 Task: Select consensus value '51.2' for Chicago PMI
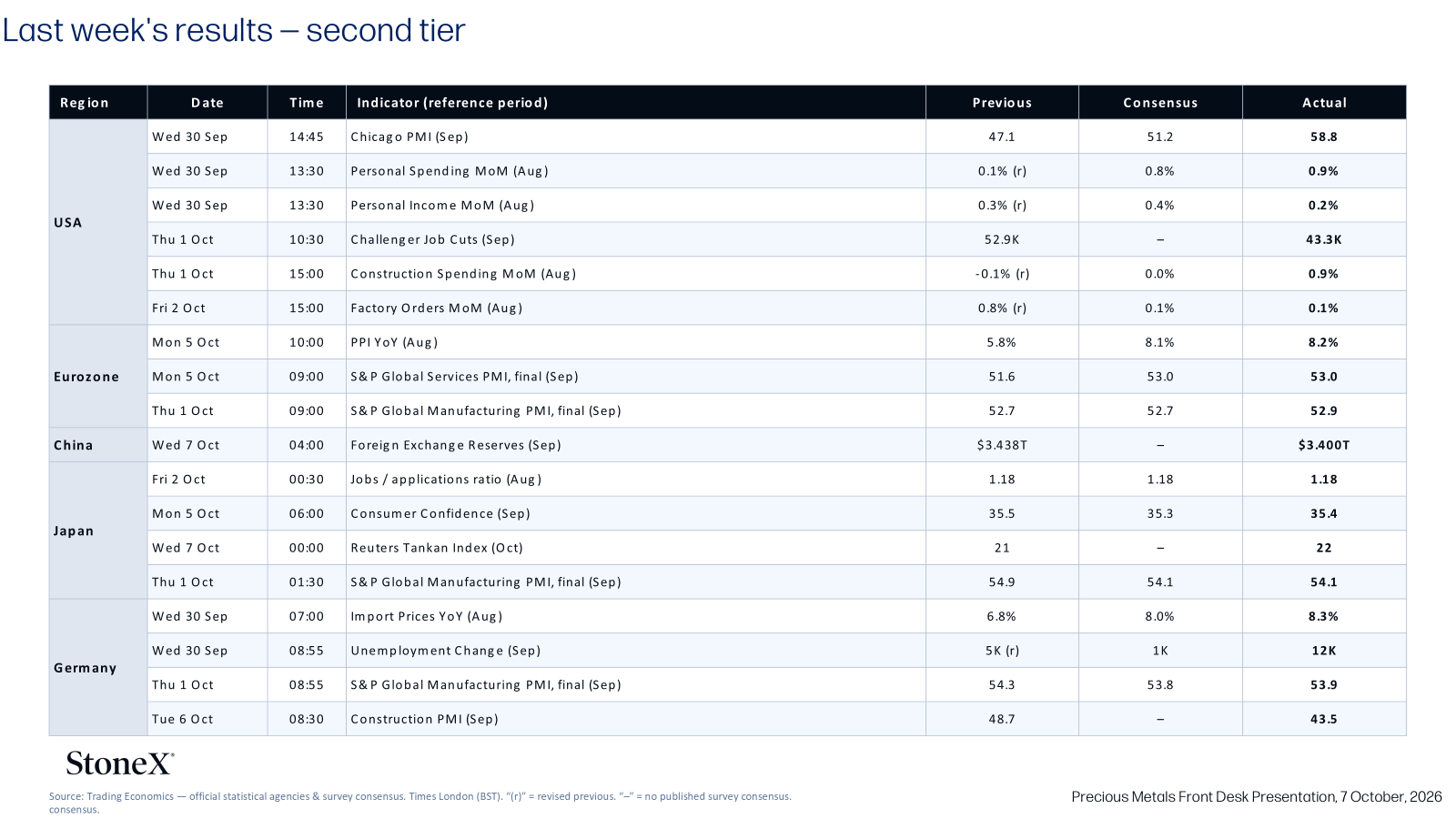coord(1160,136)
